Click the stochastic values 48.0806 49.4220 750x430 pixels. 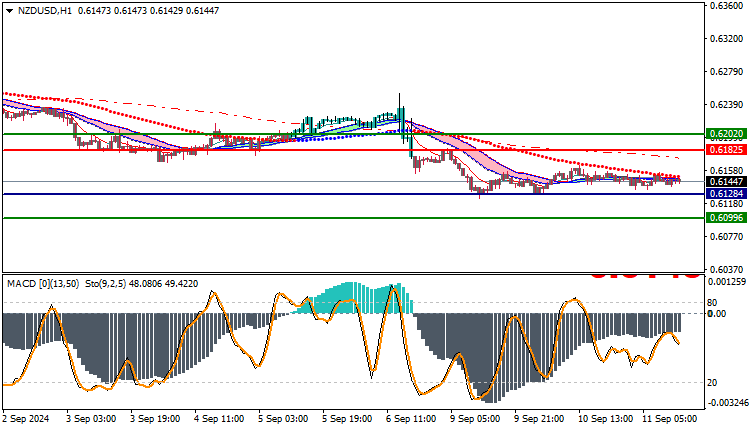point(164,284)
